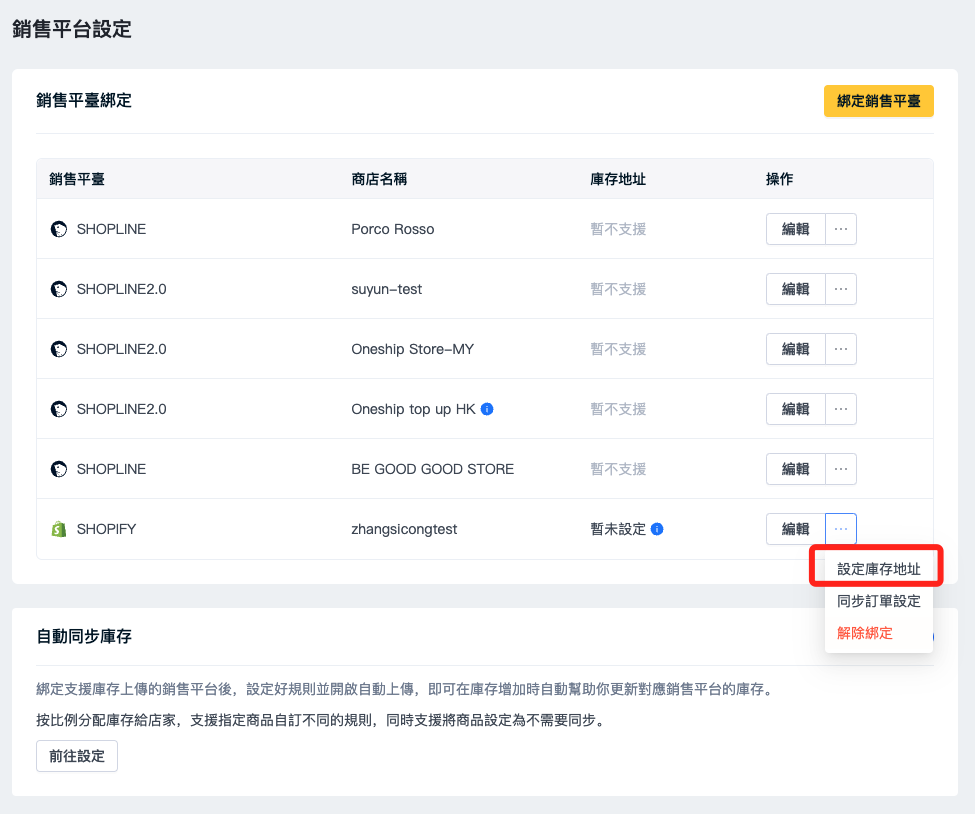This screenshot has width=975, height=814.
Task: Click the Shopify bag logo icon
Action: pyautogui.click(x=58, y=529)
